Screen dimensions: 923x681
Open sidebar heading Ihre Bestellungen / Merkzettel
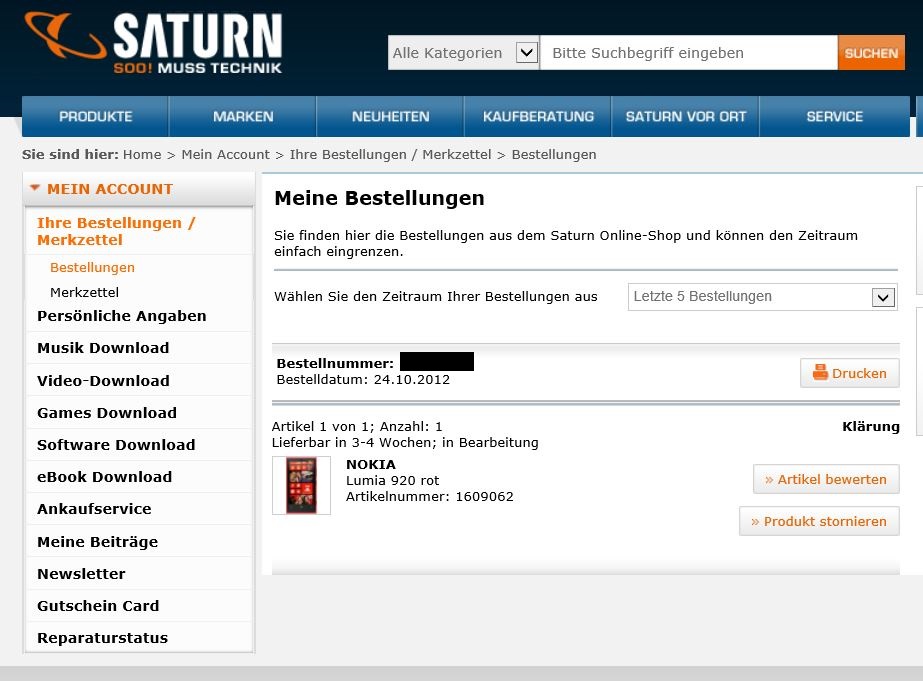tap(116, 231)
